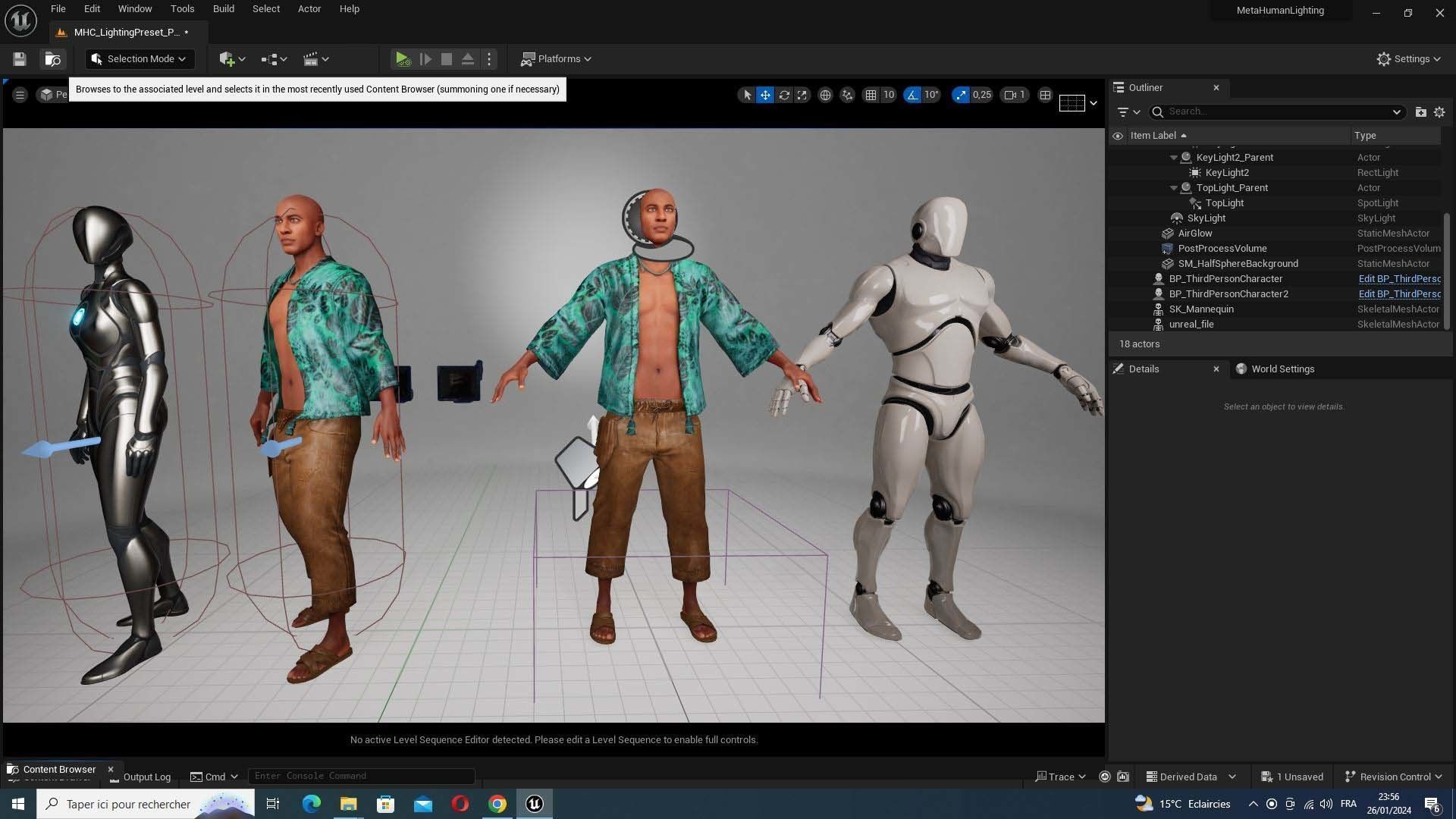Switch to the World Settings tab
Screen dimensions: 1456x819
tap(1282, 369)
